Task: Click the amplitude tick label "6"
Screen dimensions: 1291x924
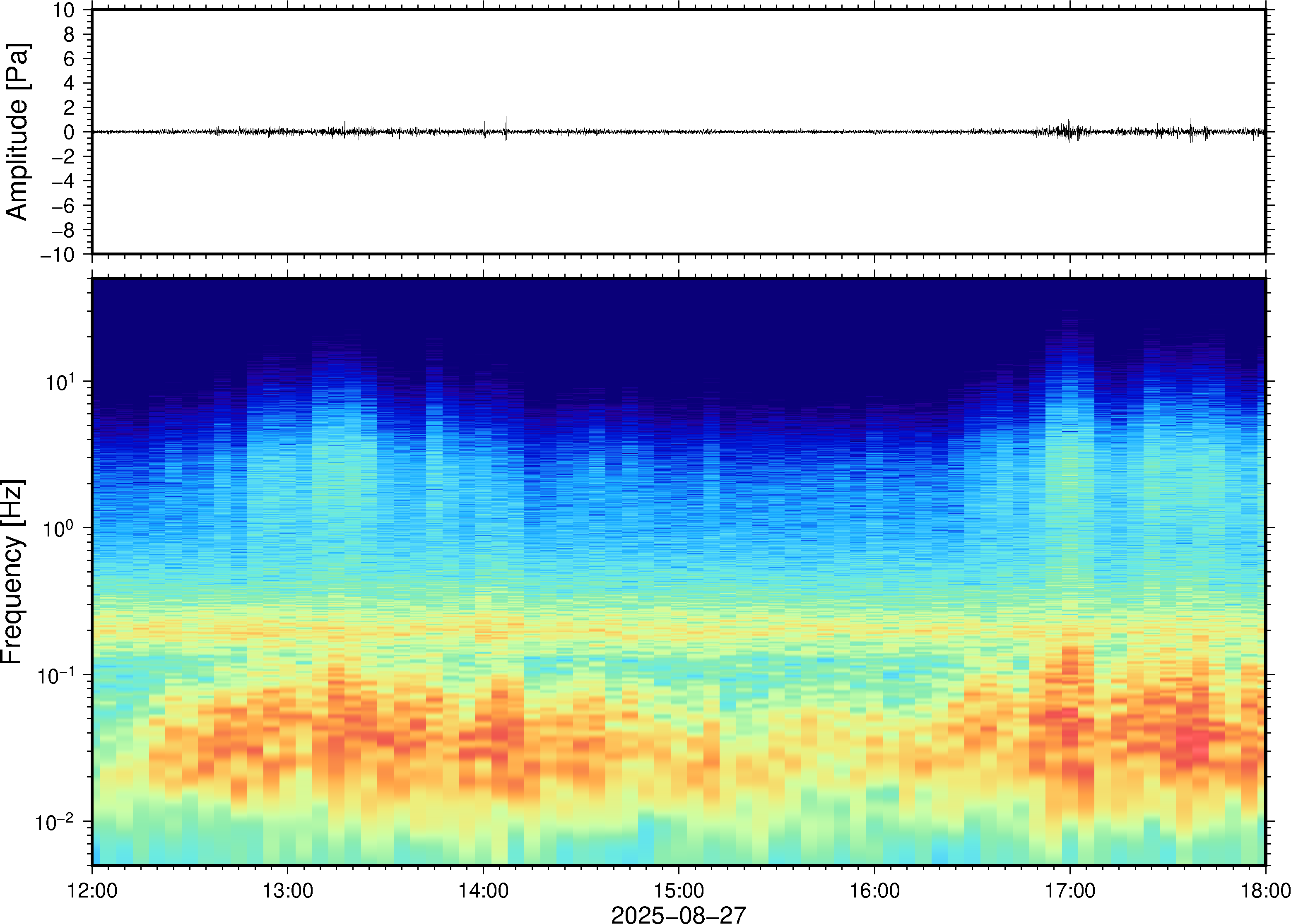Action: (x=70, y=59)
